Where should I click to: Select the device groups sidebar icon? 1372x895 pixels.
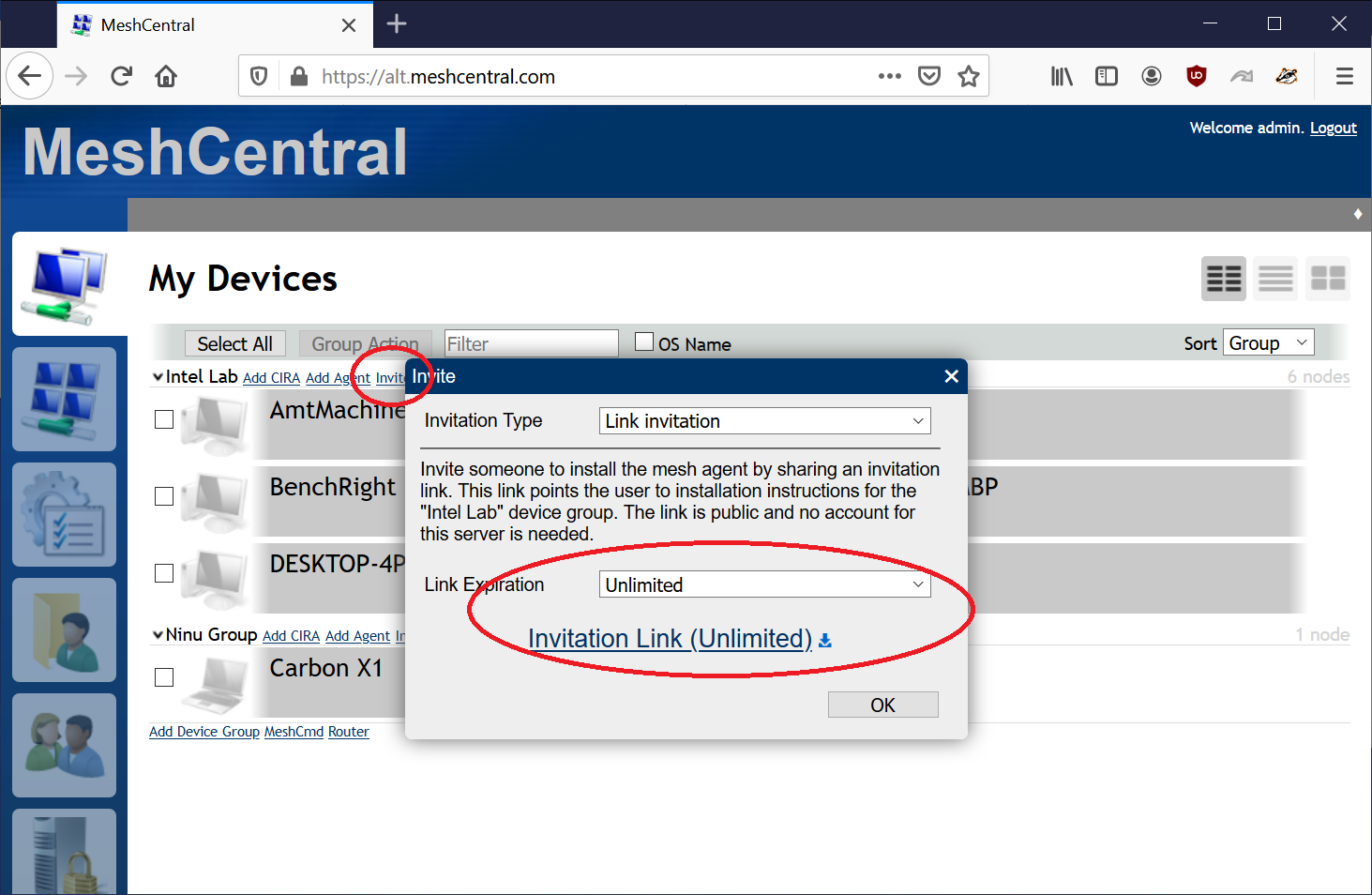63,399
